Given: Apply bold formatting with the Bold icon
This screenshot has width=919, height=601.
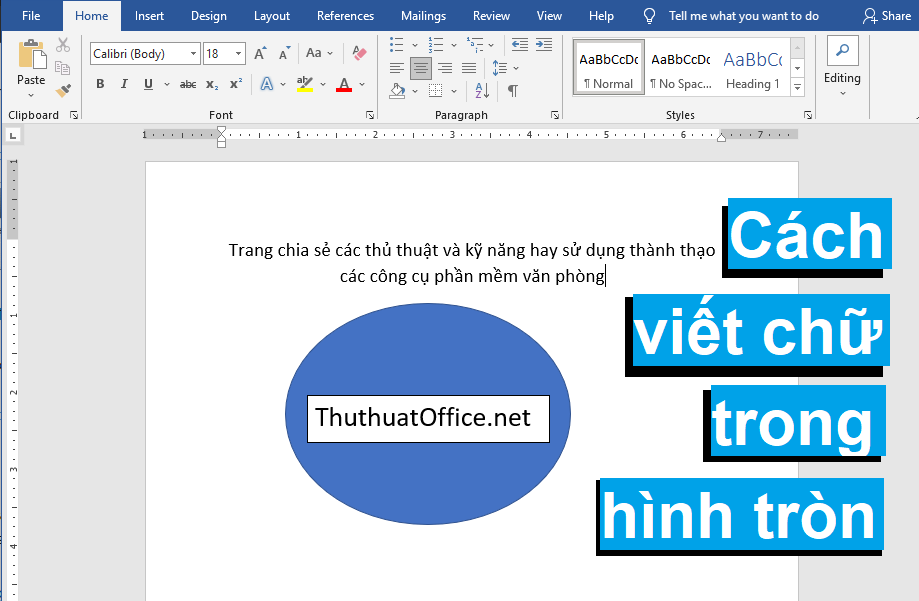Looking at the screenshot, I should coord(99,84).
